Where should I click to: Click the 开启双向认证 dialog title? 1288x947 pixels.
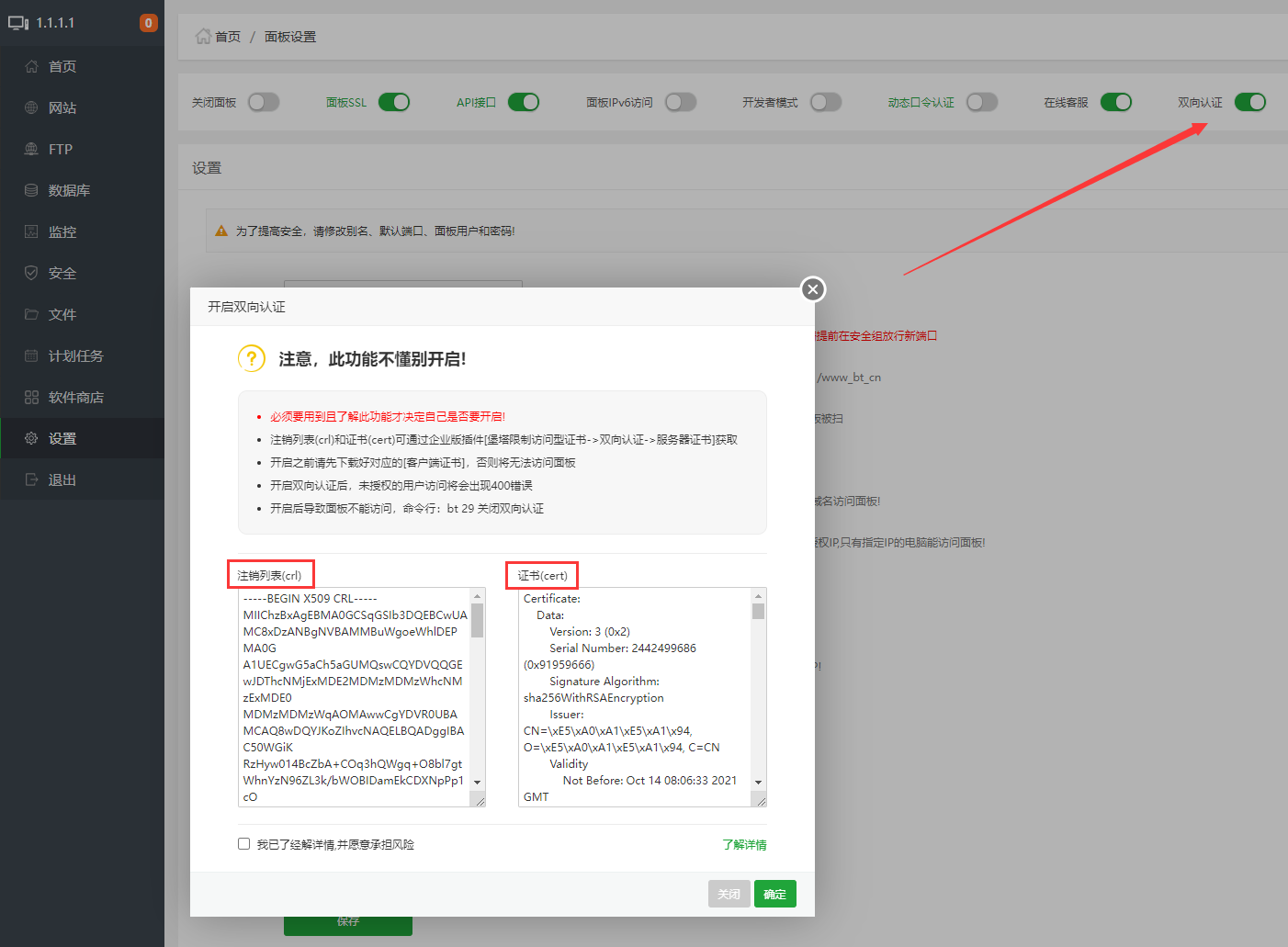click(246, 307)
